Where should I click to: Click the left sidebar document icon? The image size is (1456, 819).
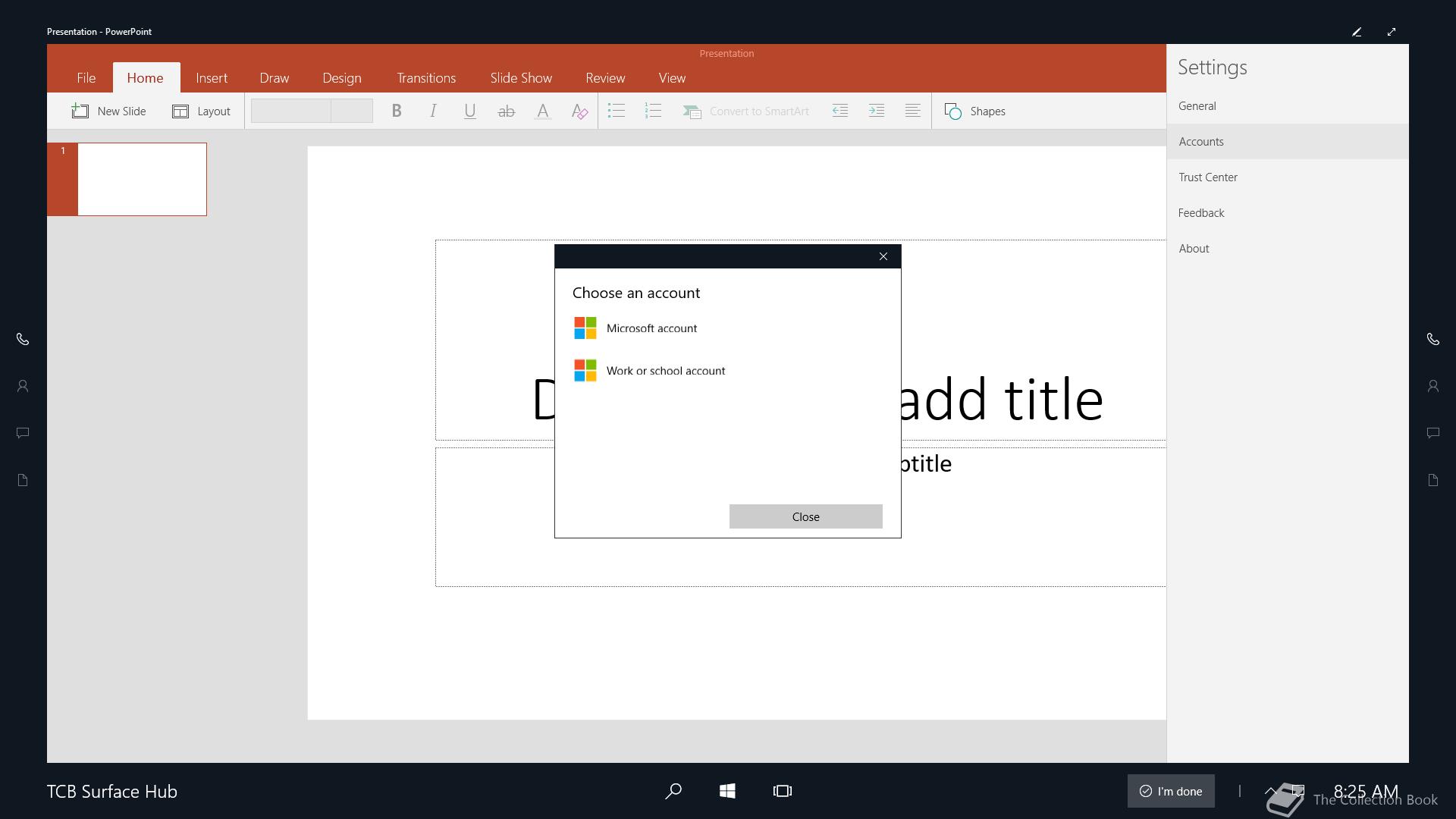pyautogui.click(x=23, y=480)
